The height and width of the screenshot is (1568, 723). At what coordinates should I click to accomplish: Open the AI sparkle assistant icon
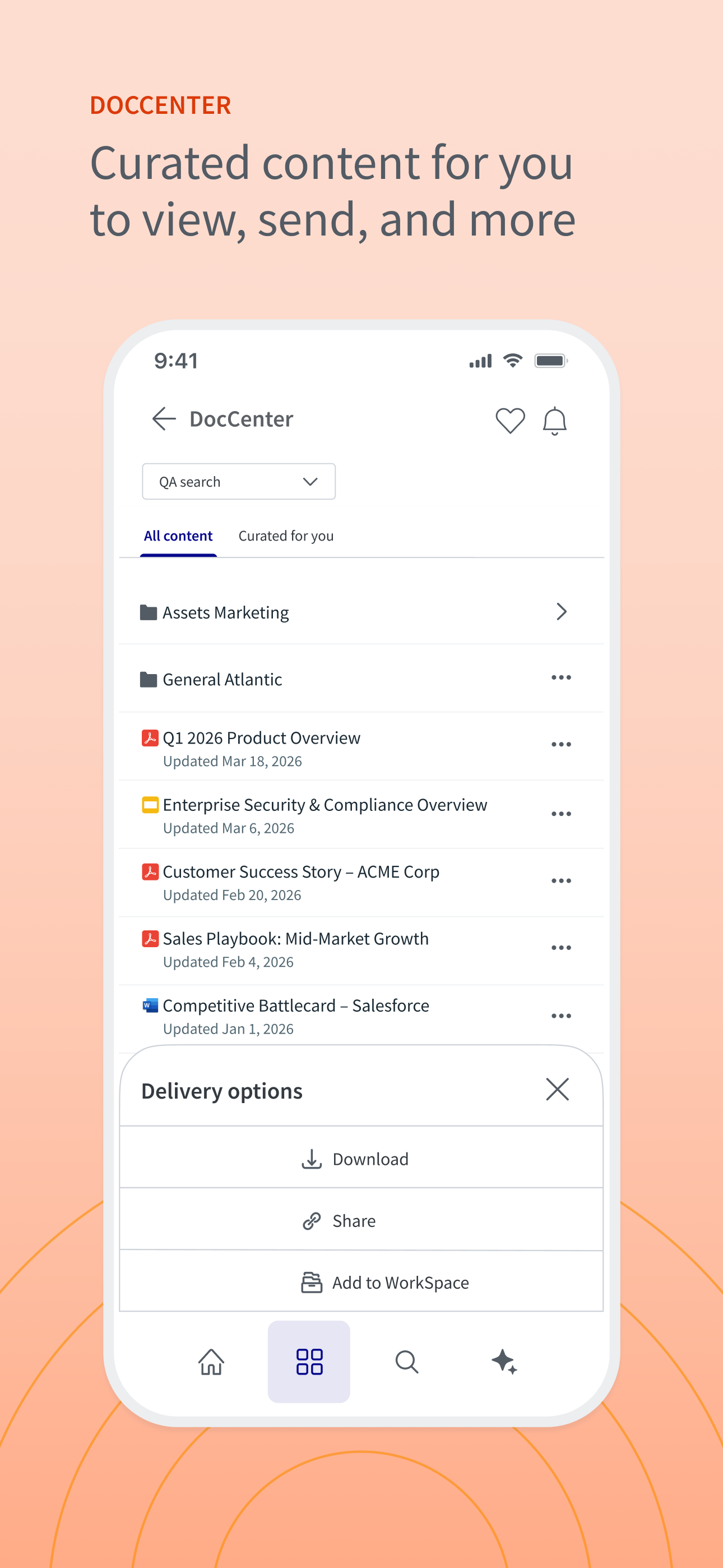click(x=504, y=1362)
